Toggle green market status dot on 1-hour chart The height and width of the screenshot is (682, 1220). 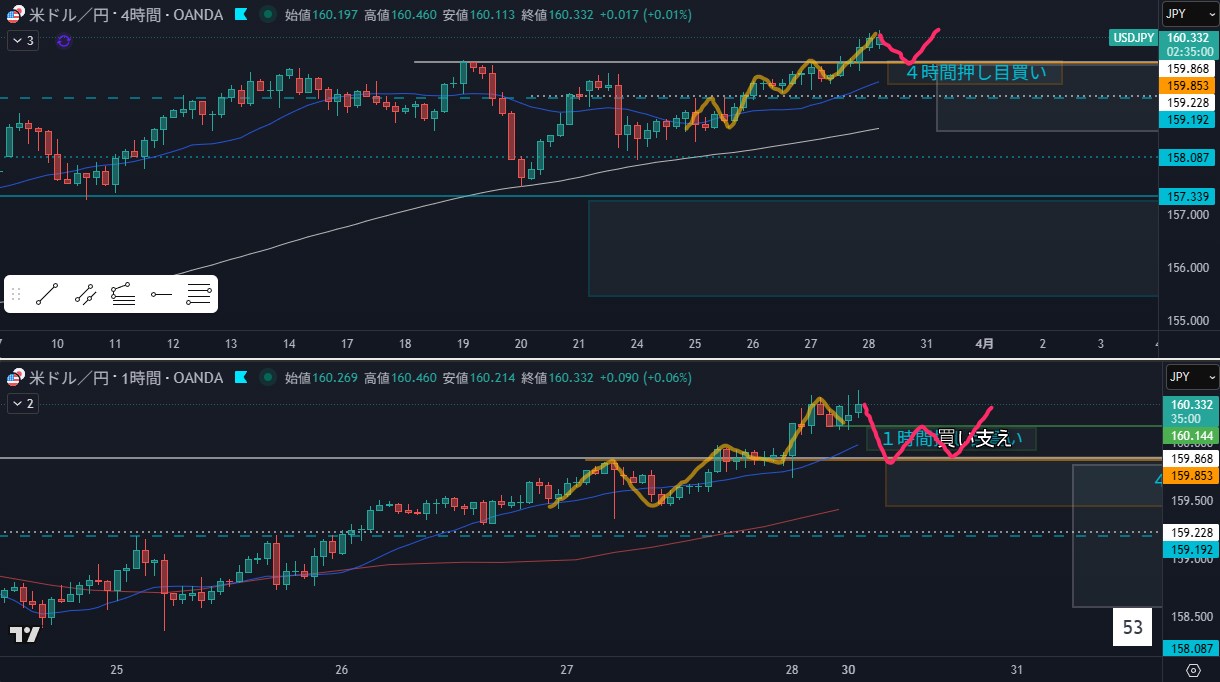(267, 378)
